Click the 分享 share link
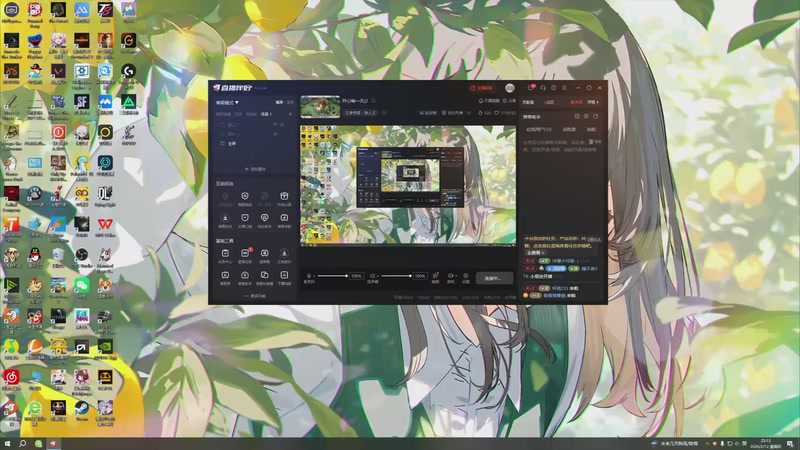The height and width of the screenshot is (450, 800). 509,101
